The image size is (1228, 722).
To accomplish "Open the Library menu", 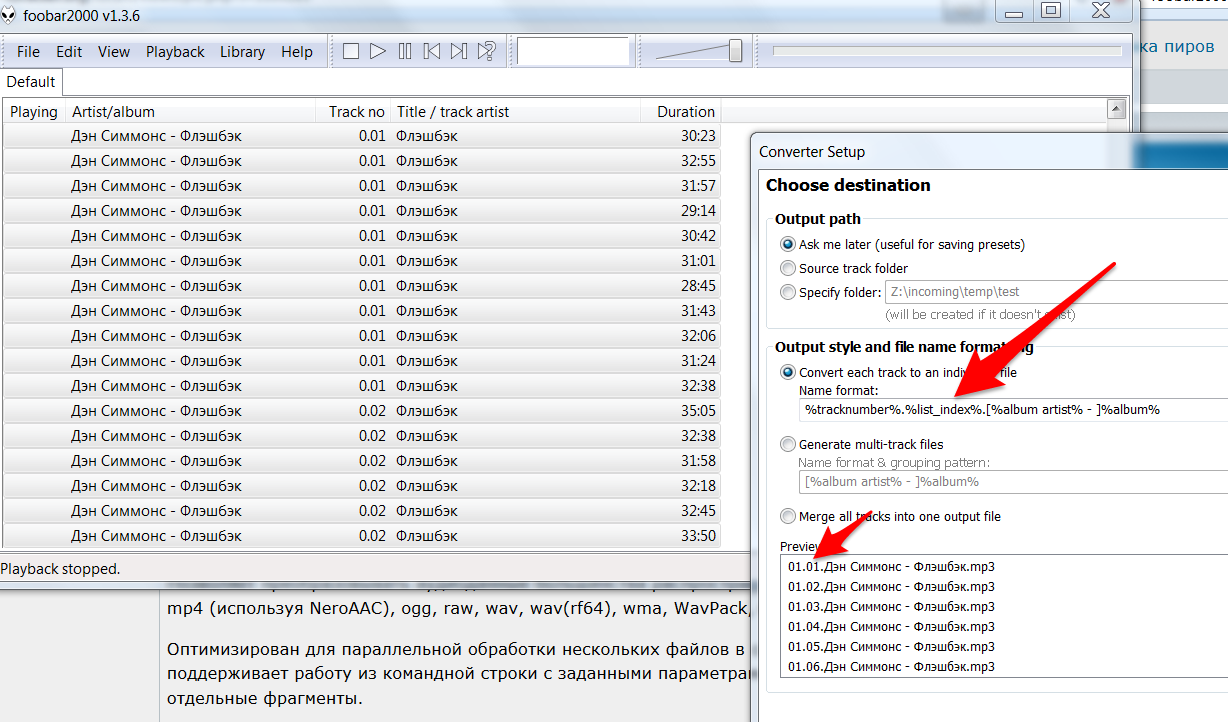I will point(242,52).
